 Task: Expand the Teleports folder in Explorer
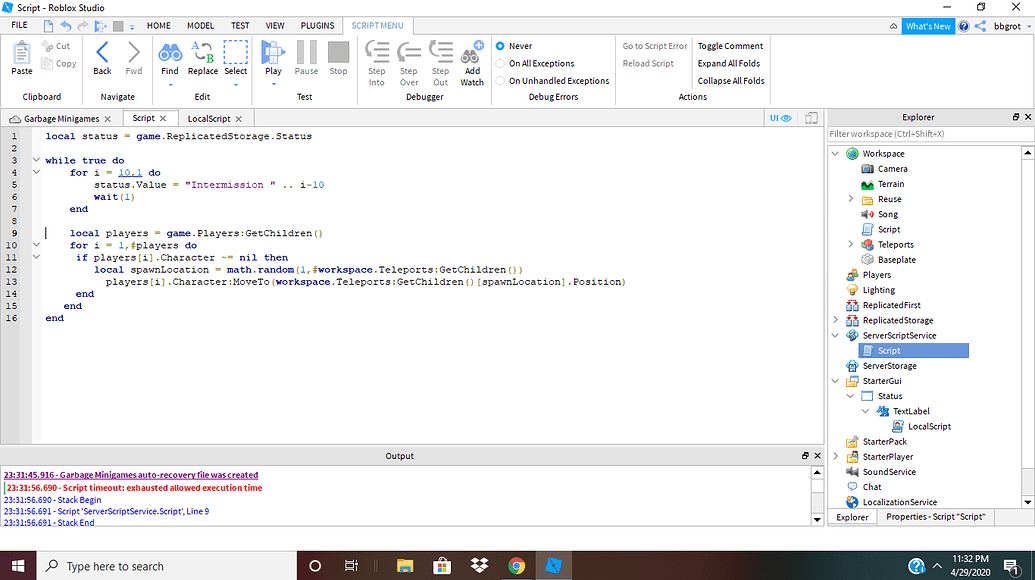click(851, 245)
